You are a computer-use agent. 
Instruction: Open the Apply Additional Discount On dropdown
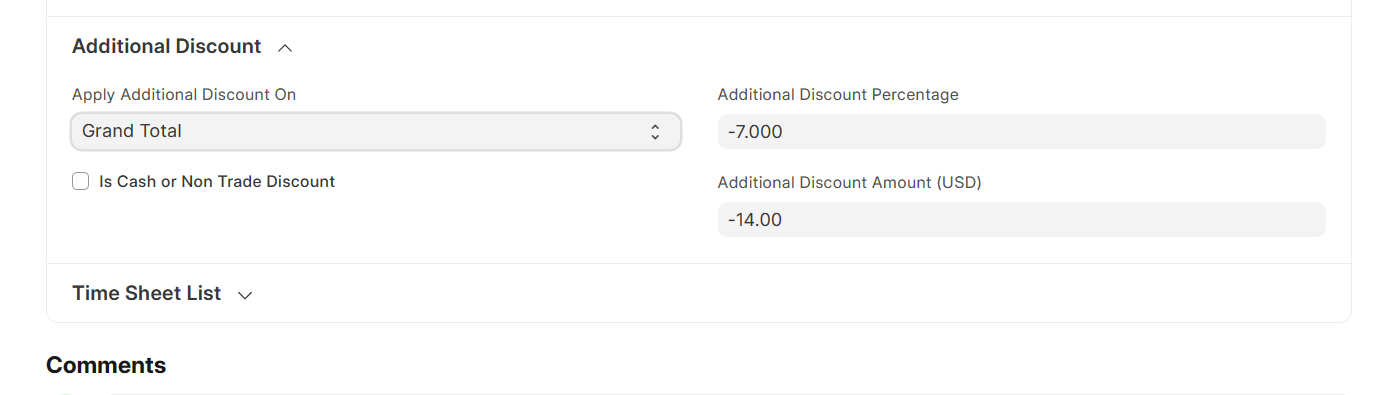[376, 131]
